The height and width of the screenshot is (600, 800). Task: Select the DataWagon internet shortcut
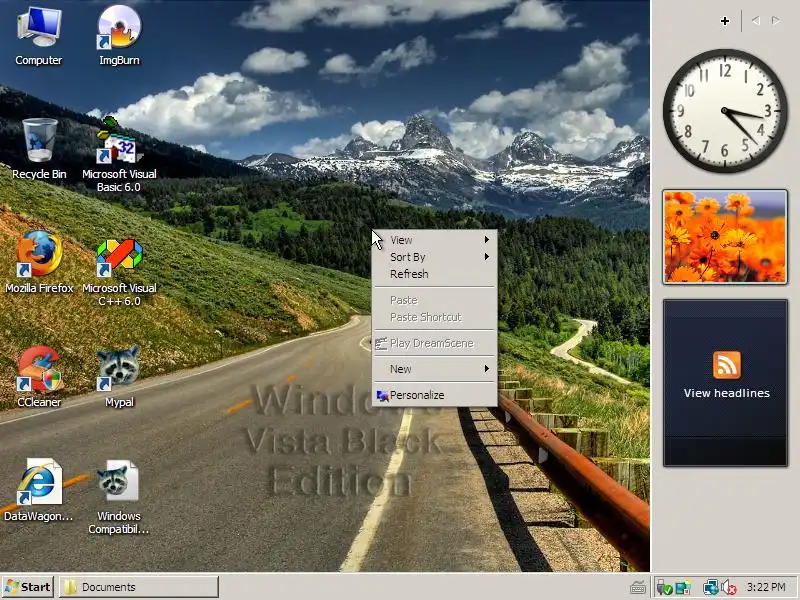pyautogui.click(x=39, y=490)
